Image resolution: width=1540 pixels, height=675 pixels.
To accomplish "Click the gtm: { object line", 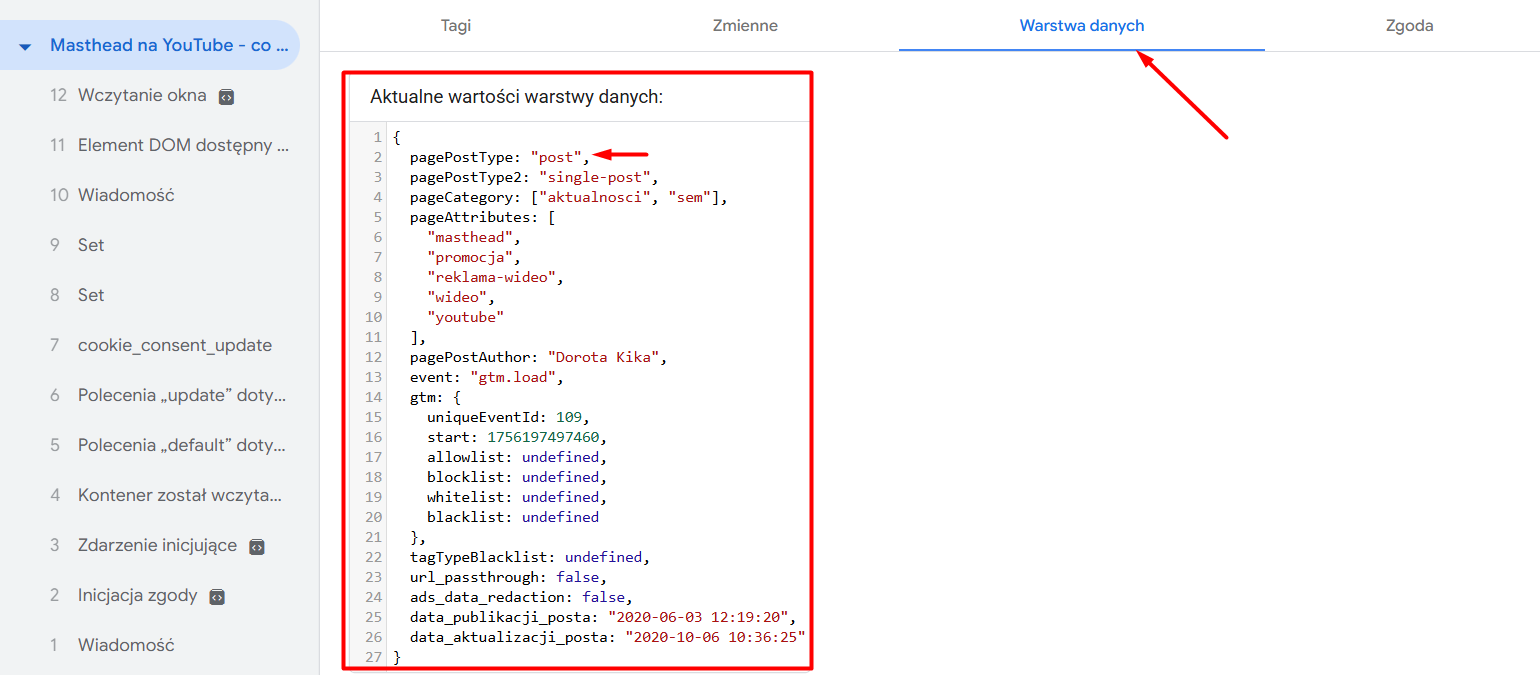I will (x=436, y=397).
